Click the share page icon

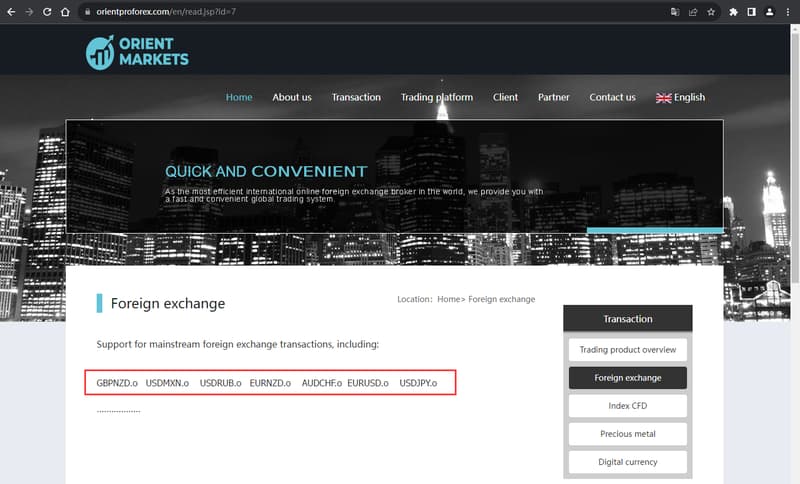coord(693,12)
